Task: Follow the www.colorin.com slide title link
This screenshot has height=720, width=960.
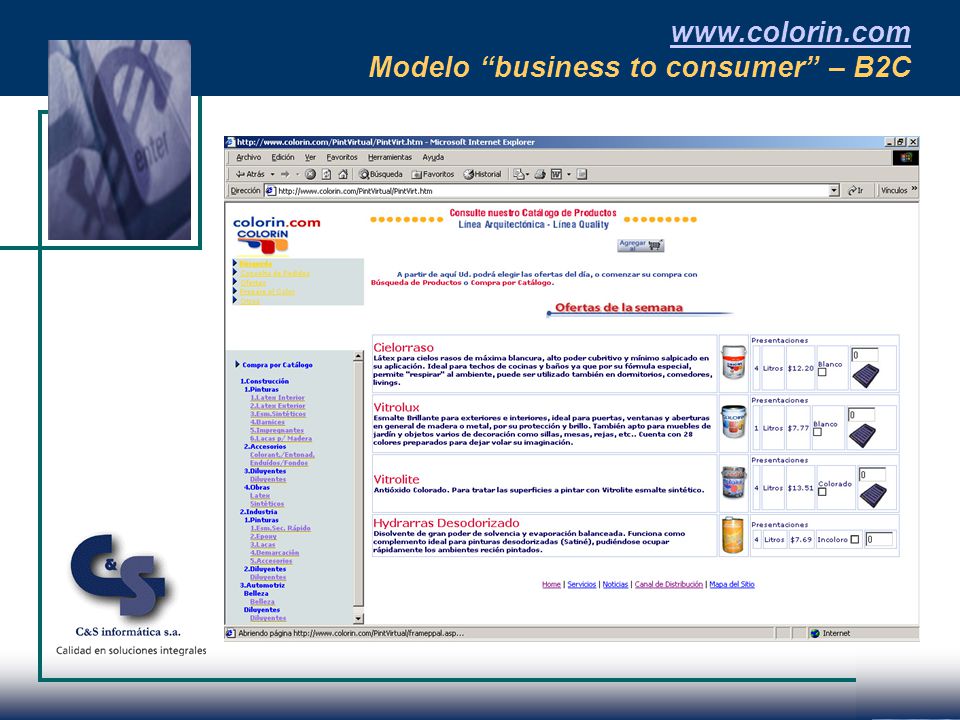Action: 790,32
